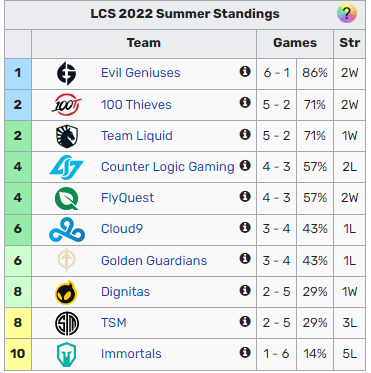Follow the TSM team link
This screenshot has height=373, width=371.
[x=114, y=323]
